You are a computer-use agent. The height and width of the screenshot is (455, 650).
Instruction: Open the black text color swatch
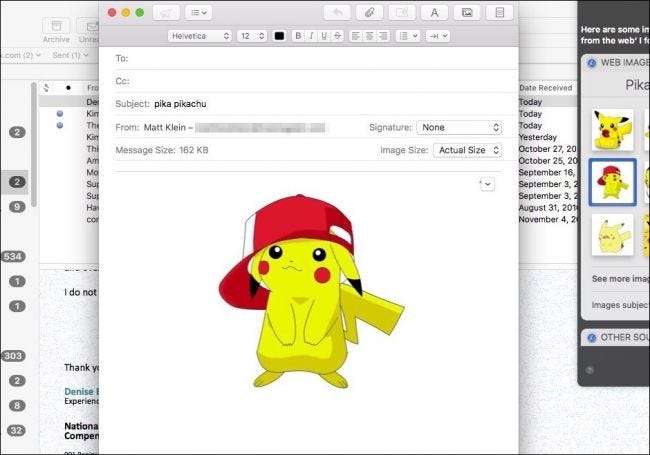point(279,36)
